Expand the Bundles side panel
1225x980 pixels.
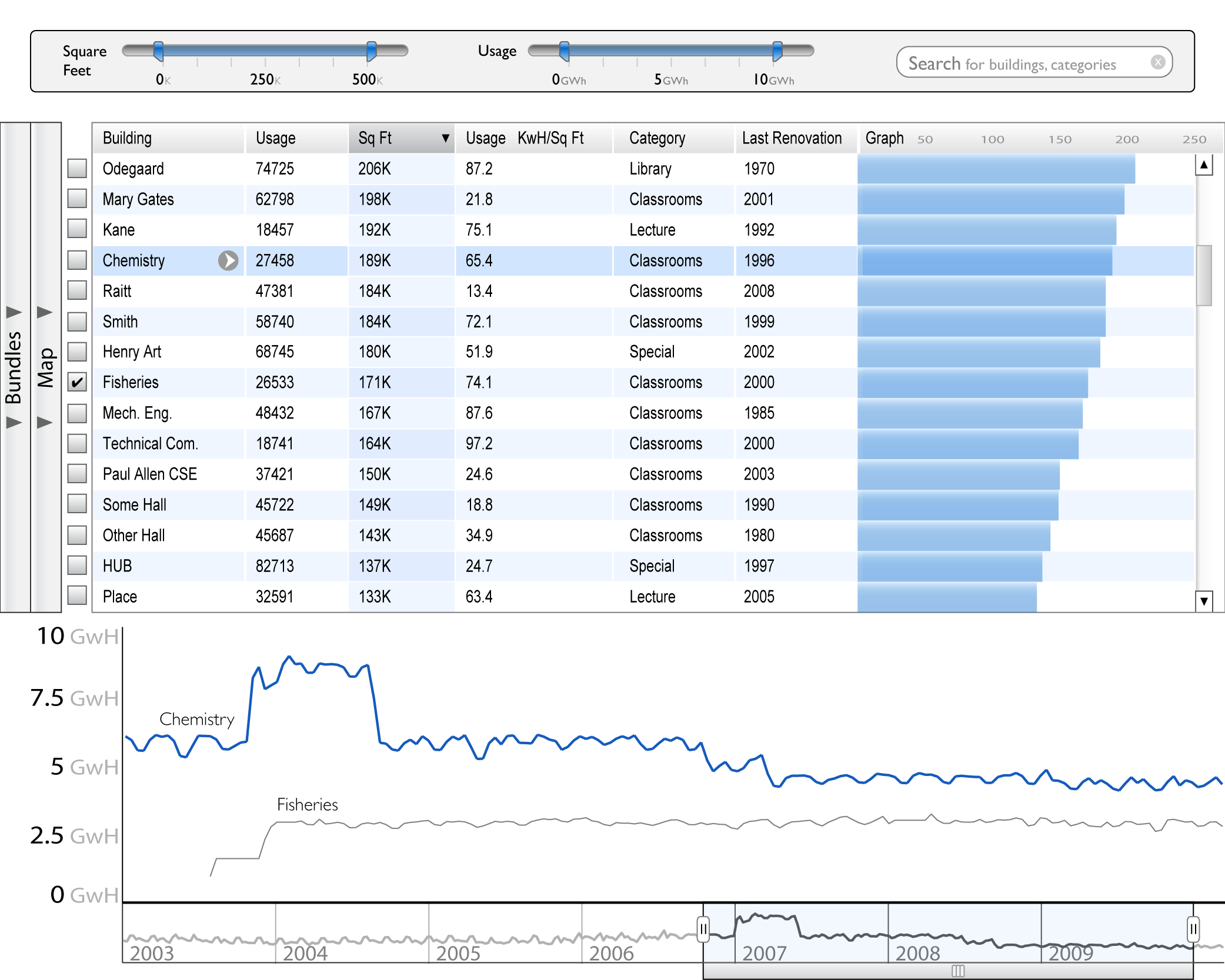pos(15,367)
